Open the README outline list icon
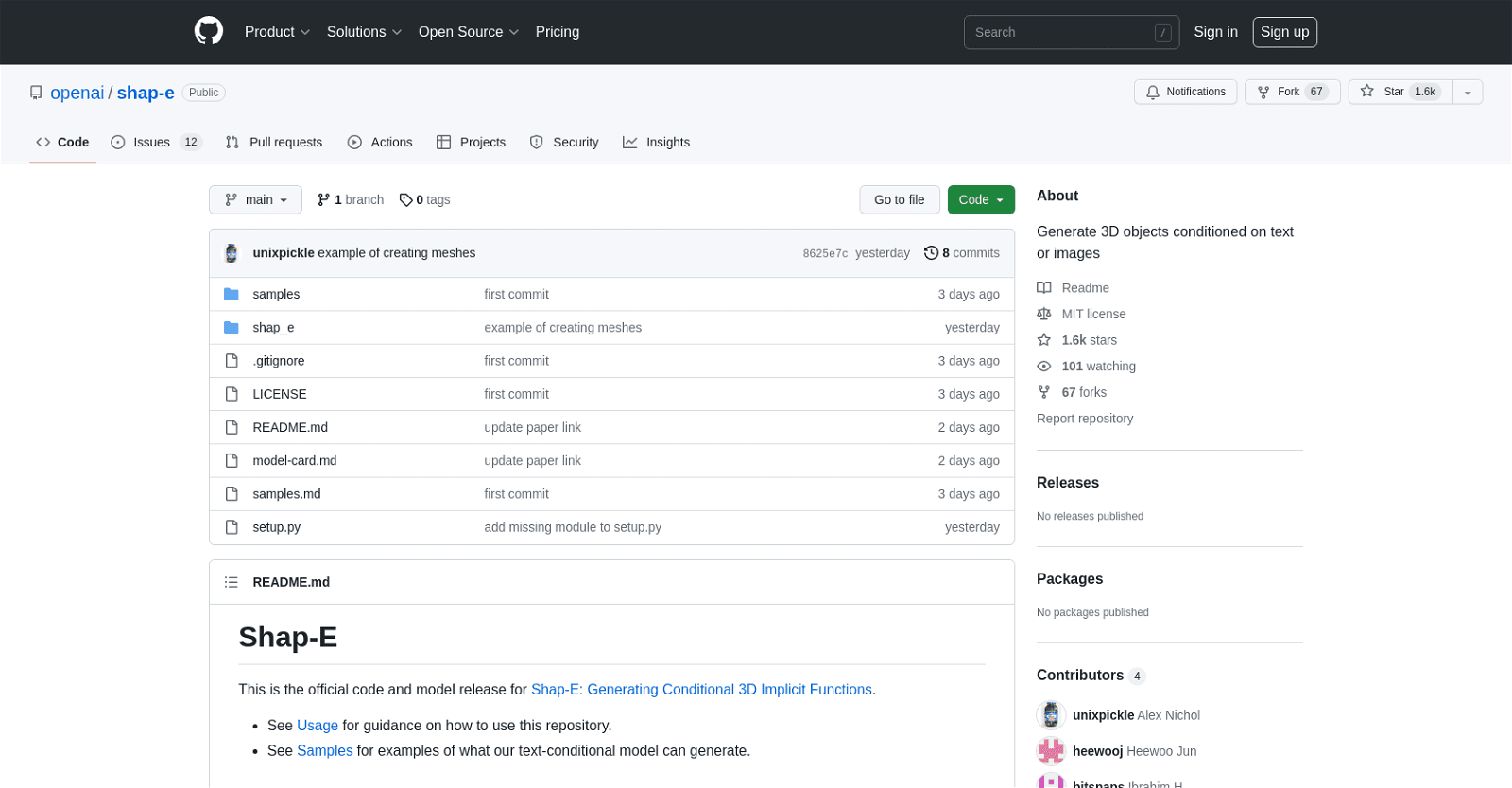 [232, 582]
